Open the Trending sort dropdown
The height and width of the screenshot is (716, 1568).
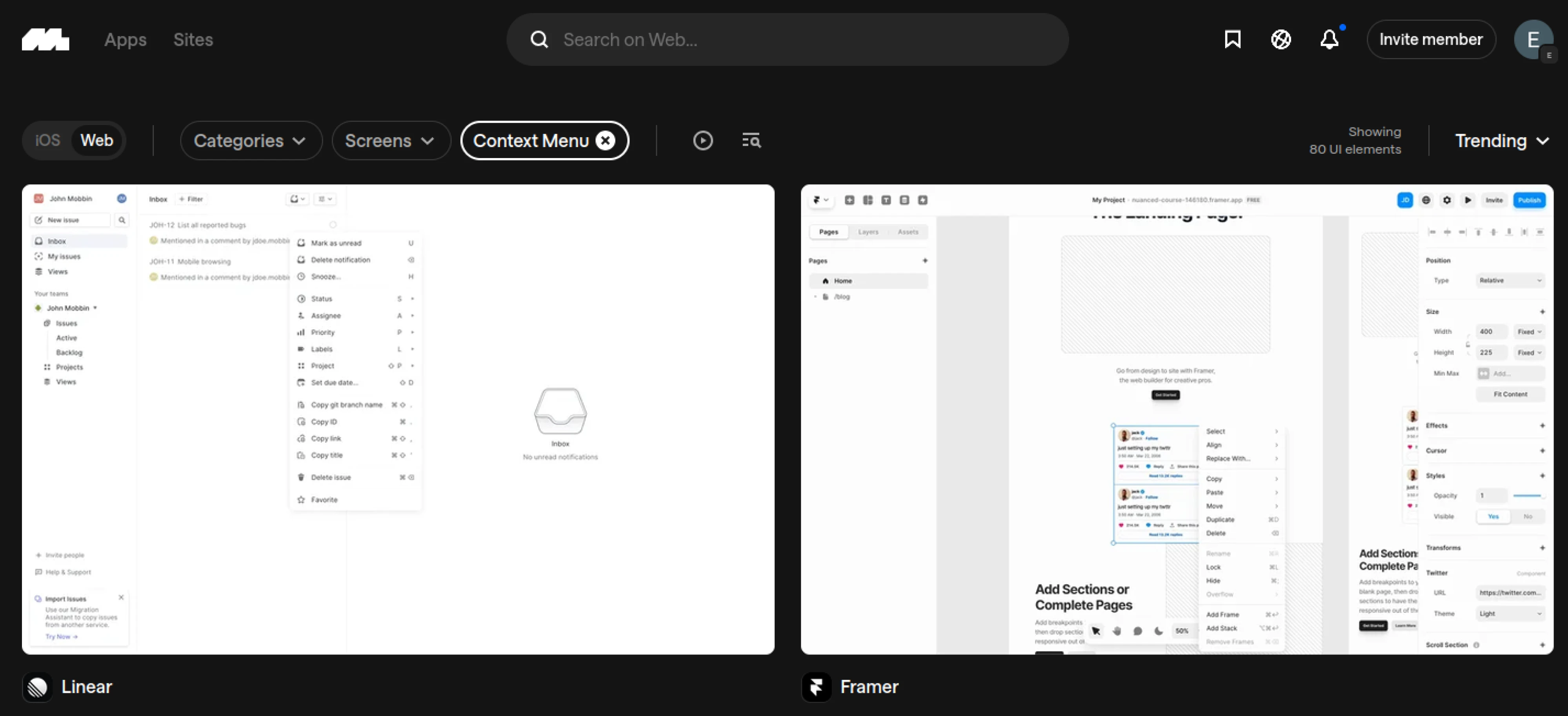[1502, 141]
